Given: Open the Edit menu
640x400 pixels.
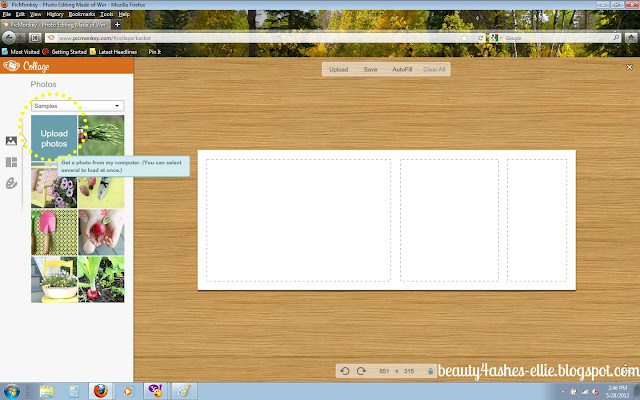Looking at the screenshot, I should [x=20, y=14].
